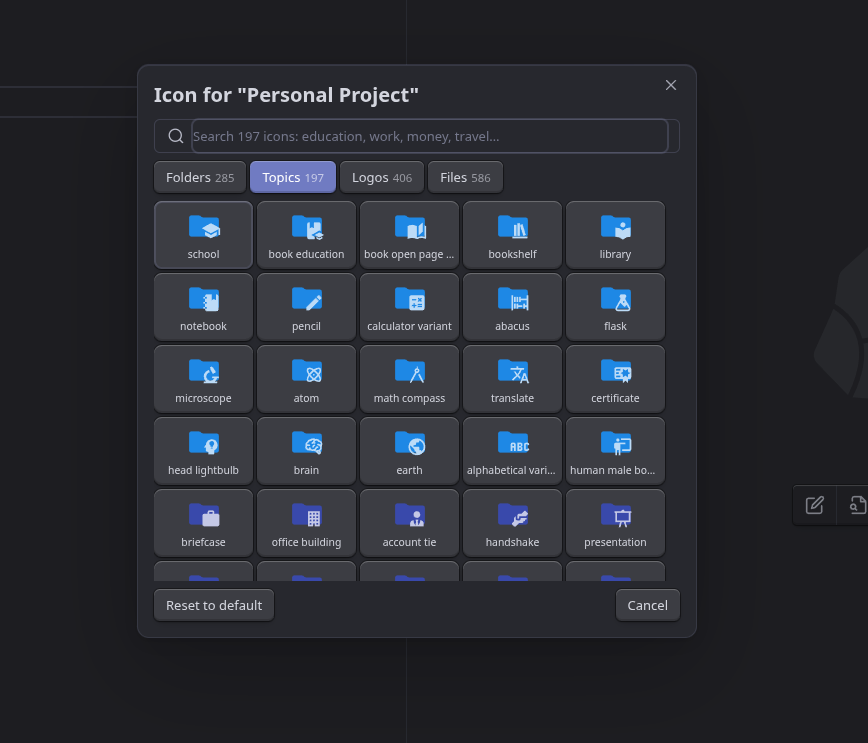Click Reset to default button
Image resolution: width=868 pixels, height=743 pixels.
(x=214, y=605)
